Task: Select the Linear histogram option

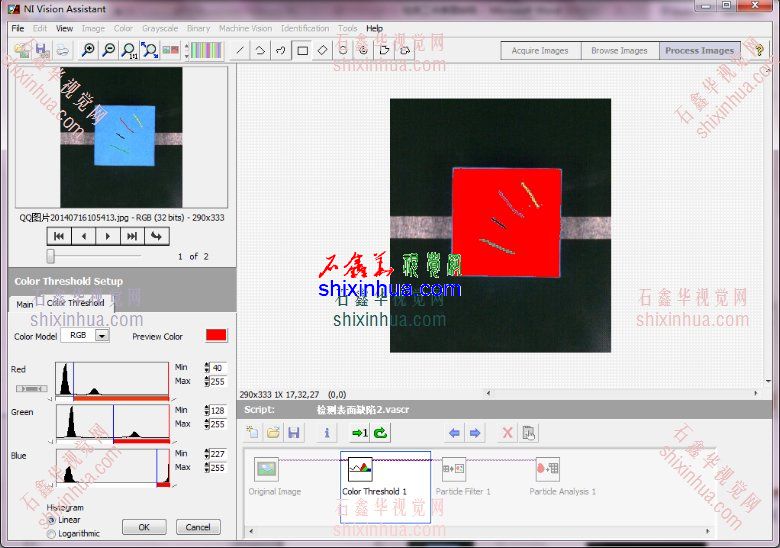Action: [52, 520]
